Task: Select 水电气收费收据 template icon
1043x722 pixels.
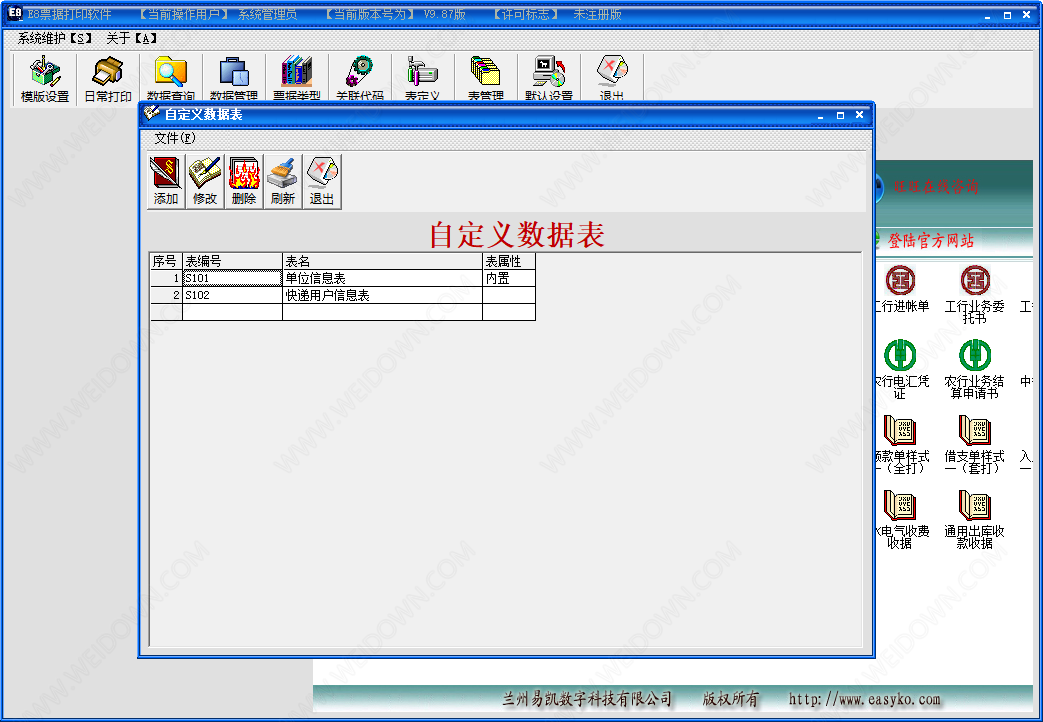Action: click(x=900, y=520)
